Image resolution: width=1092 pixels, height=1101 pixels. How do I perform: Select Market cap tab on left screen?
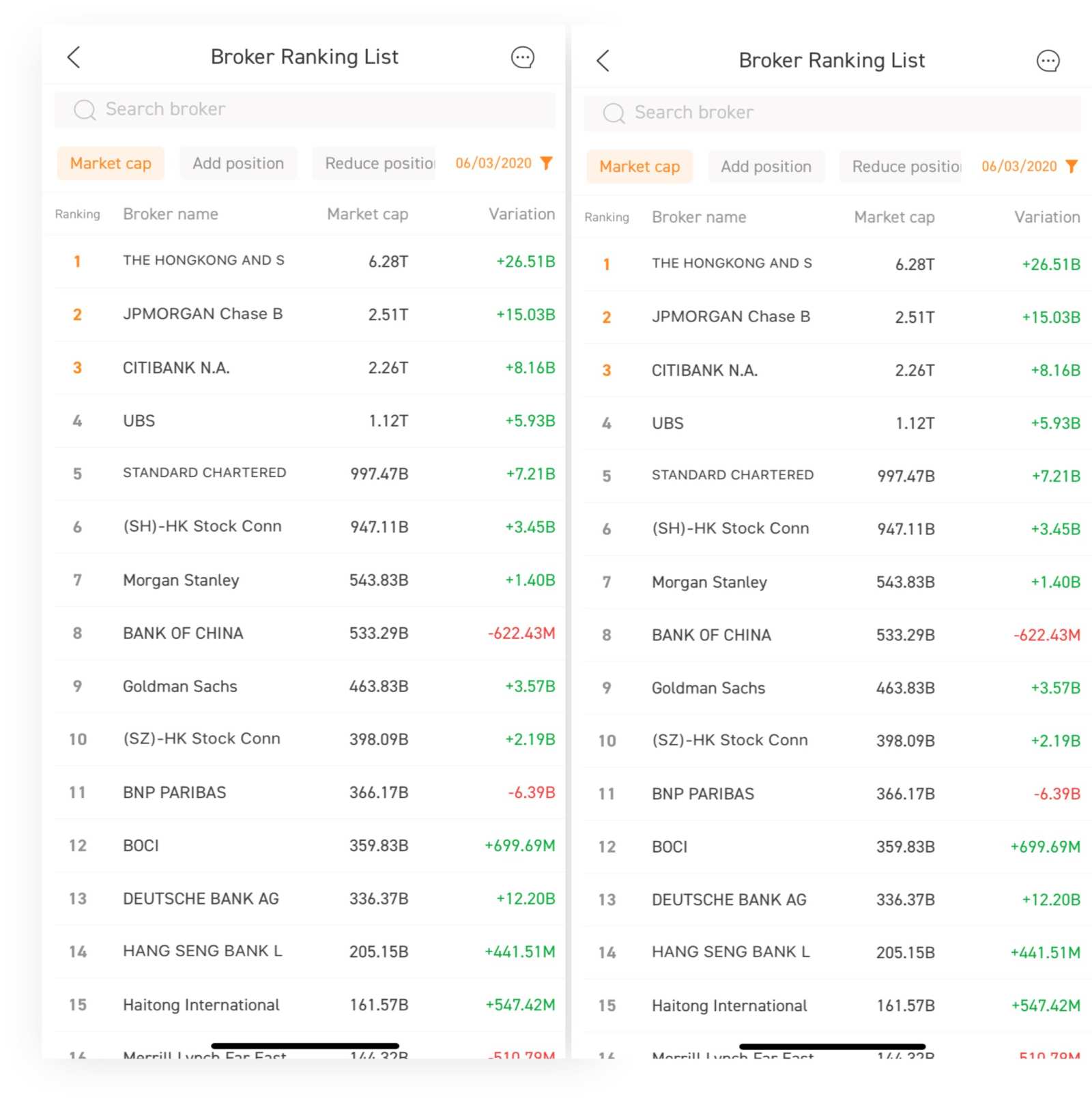(x=111, y=164)
